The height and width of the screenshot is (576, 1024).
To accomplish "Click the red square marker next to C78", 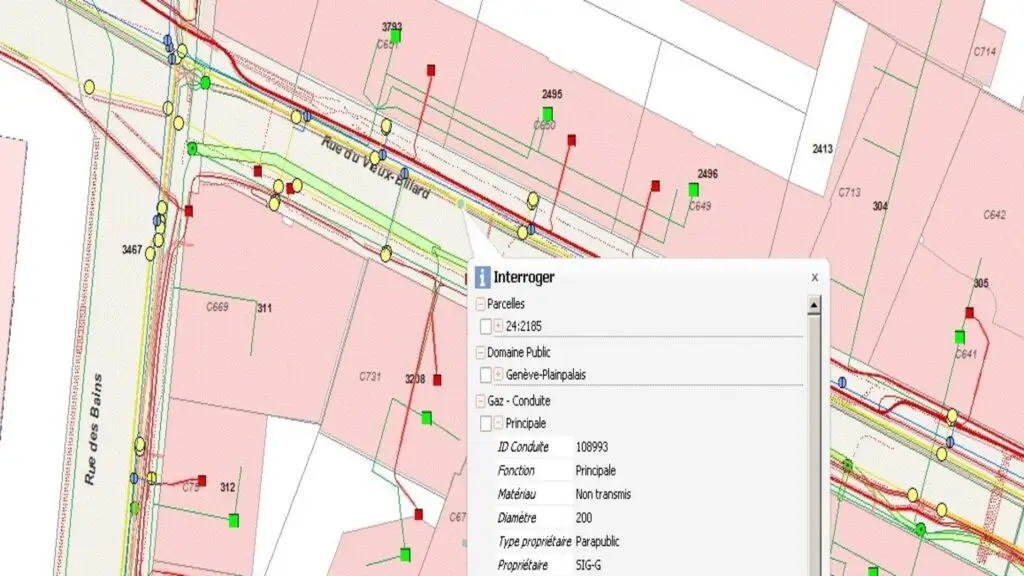I will 202,481.
